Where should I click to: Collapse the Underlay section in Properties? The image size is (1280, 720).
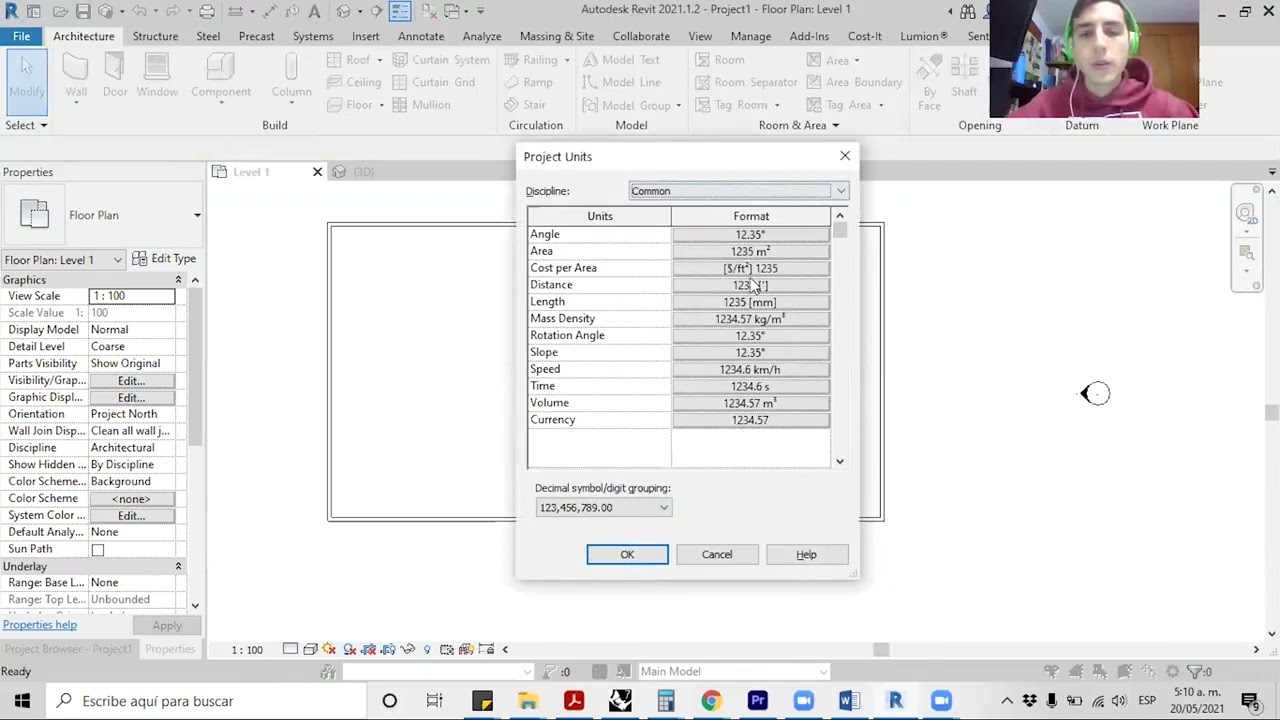click(x=178, y=567)
